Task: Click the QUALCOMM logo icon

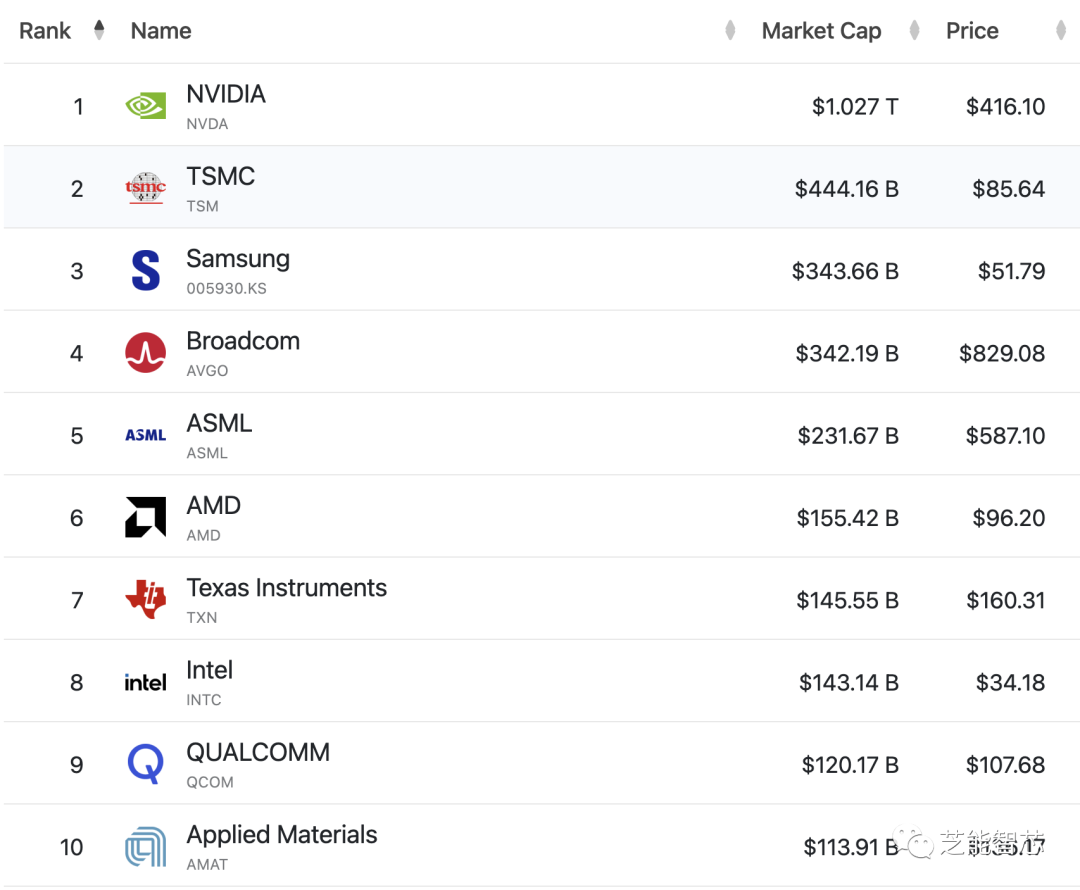Action: [x=145, y=765]
